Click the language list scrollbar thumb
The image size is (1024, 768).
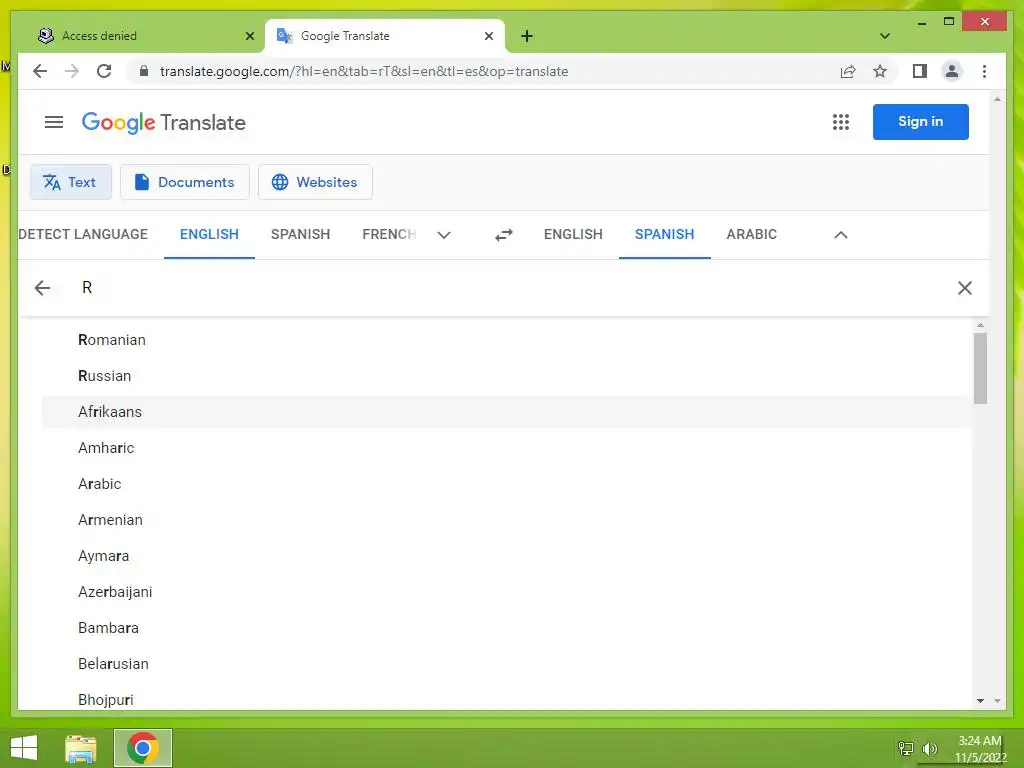click(x=980, y=368)
